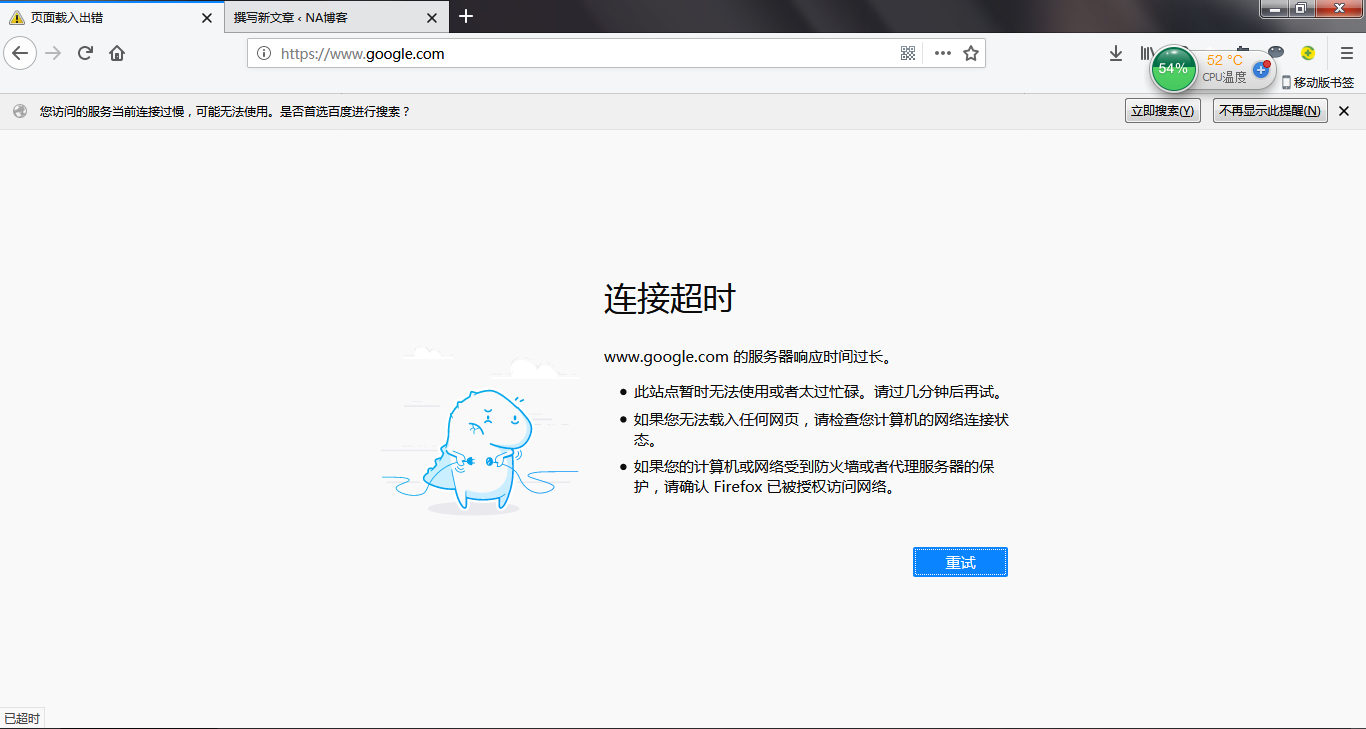The width and height of the screenshot is (1366, 729).
Task: Close the 撰写新文章 NA博客 tab
Action: tap(431, 17)
